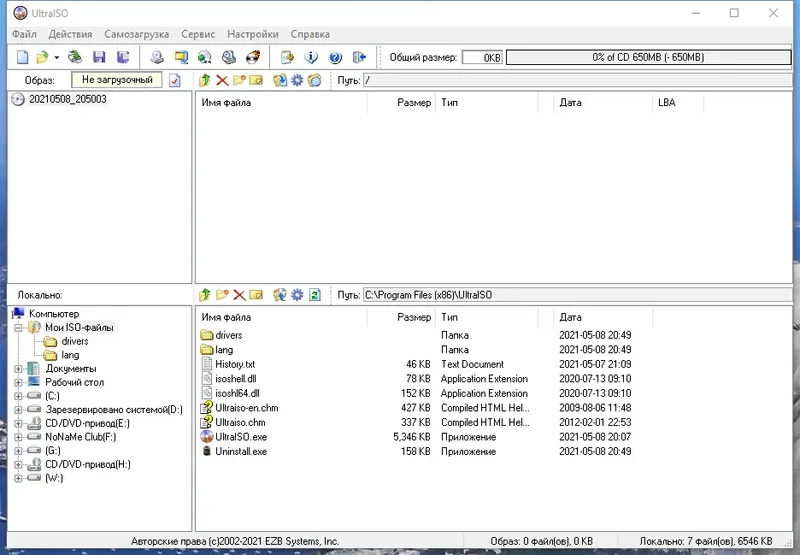This screenshot has width=800, height=555.
Task: Select the 20210508_205003 image root node
Action: tap(67, 99)
